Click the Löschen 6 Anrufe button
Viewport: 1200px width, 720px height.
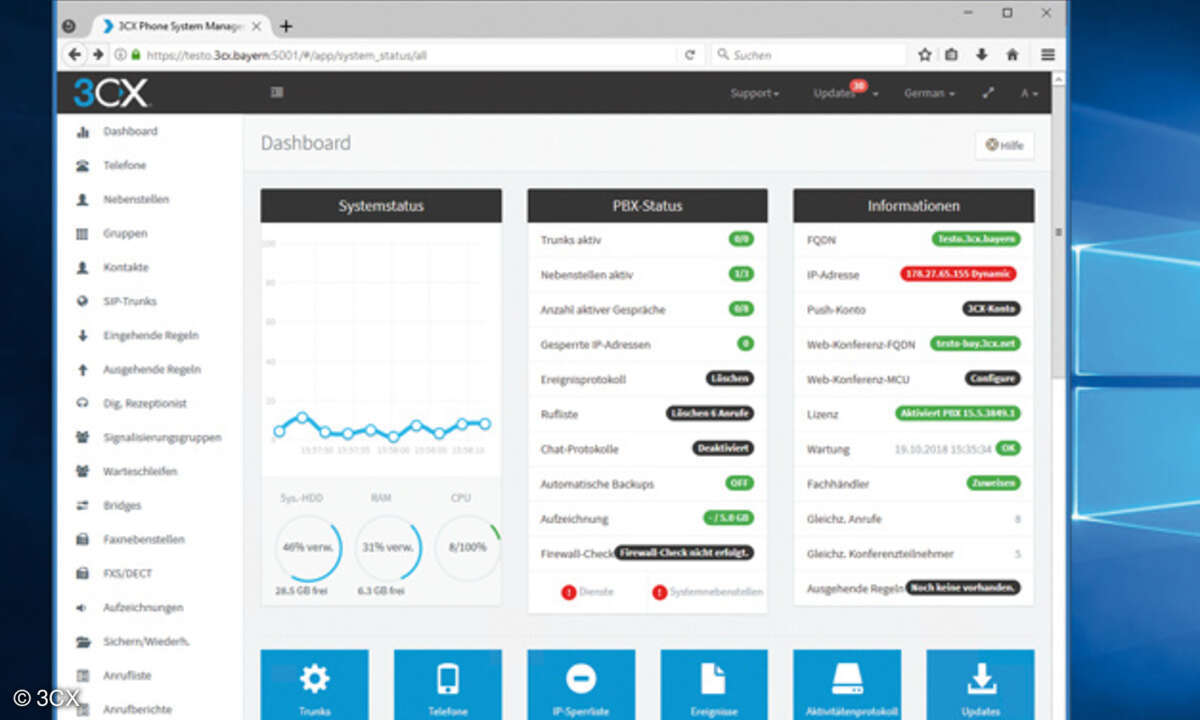710,413
